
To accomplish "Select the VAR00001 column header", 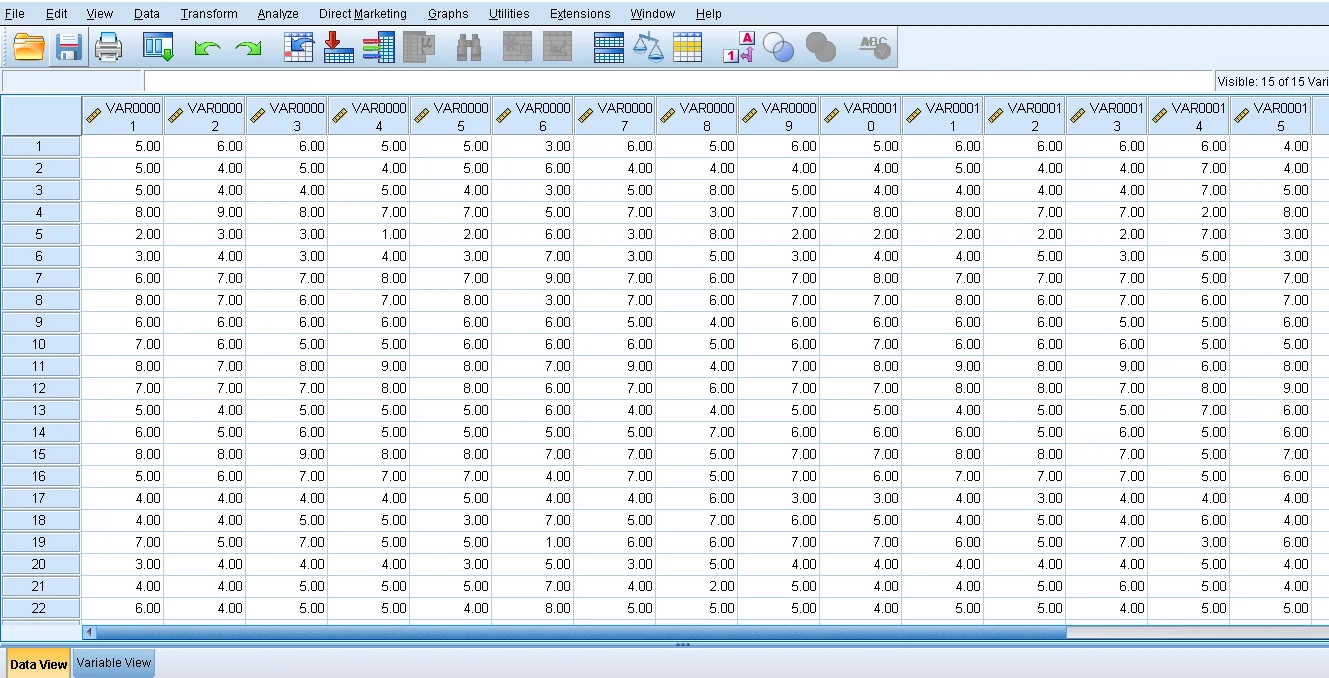I will tap(122, 114).
